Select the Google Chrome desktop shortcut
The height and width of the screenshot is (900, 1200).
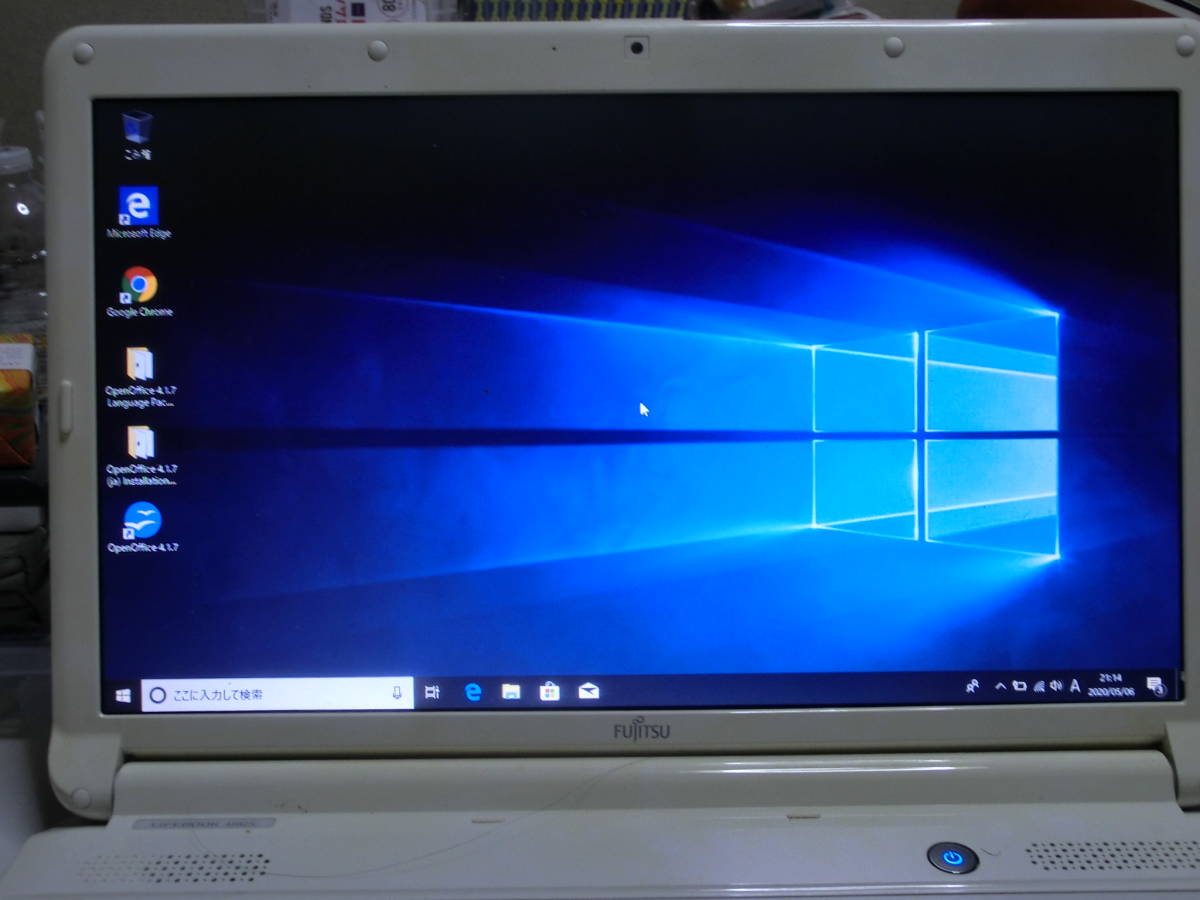pos(139,291)
